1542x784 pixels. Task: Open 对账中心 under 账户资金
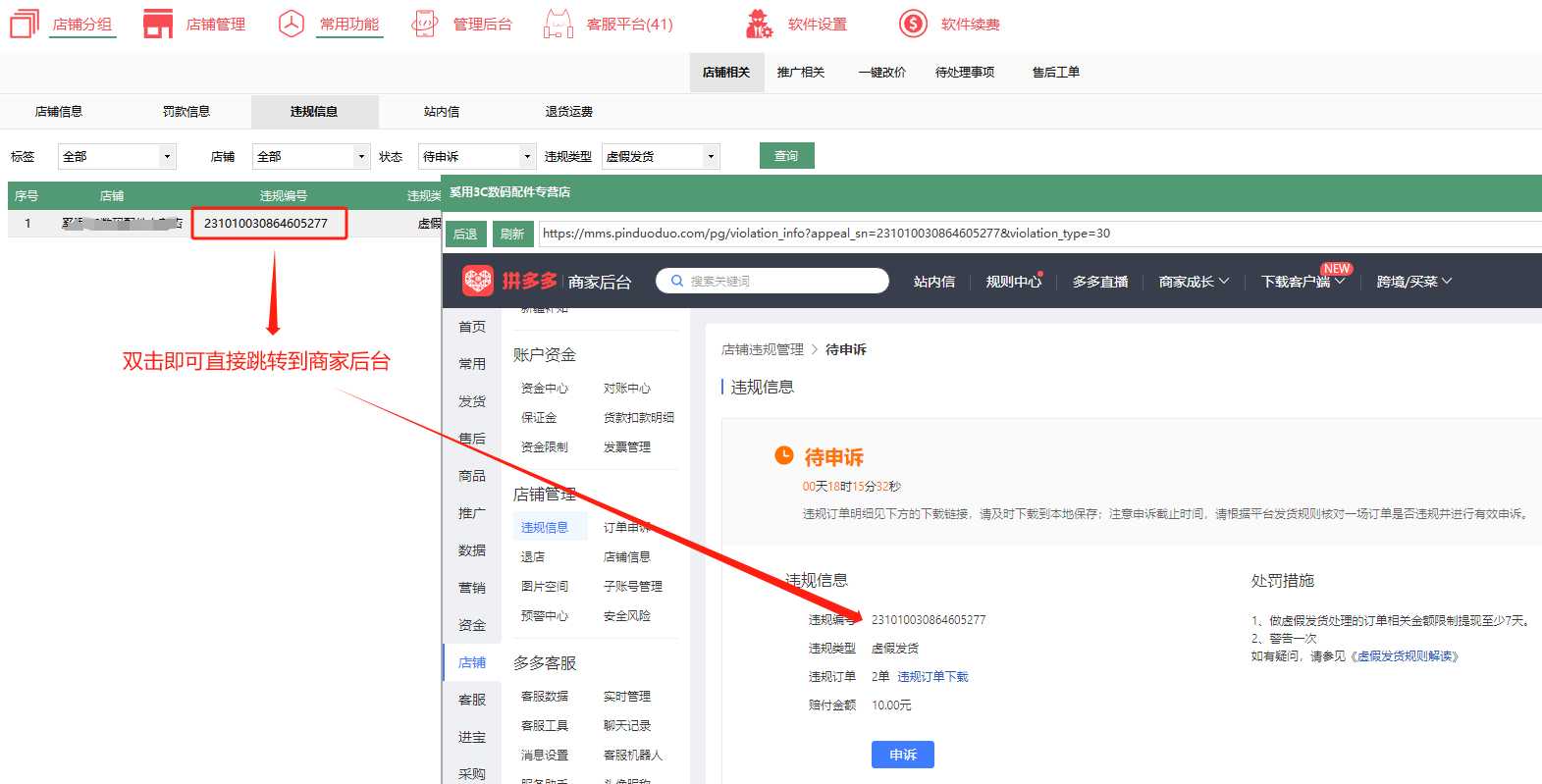[x=627, y=389]
